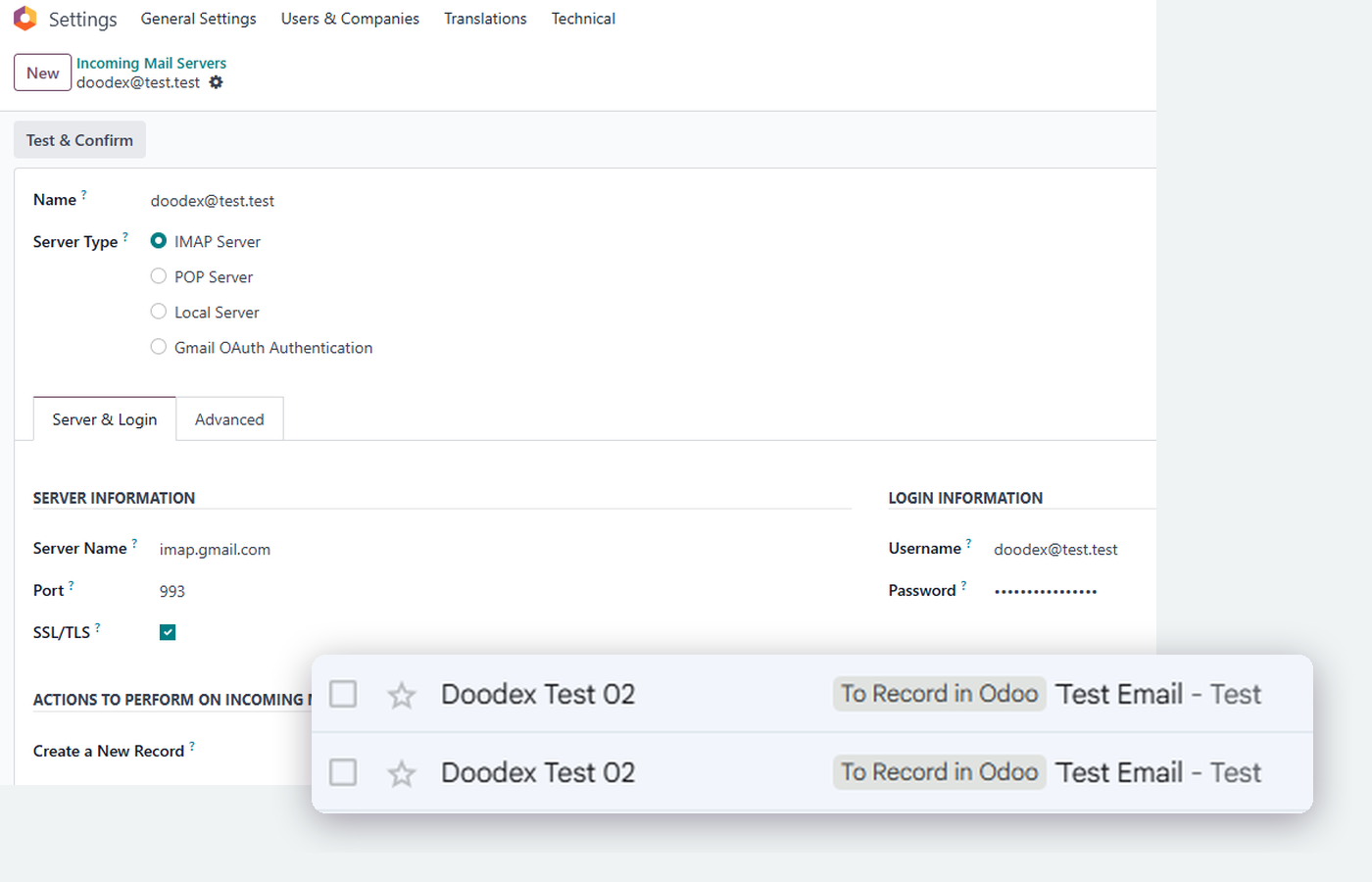Image resolution: width=1372 pixels, height=882 pixels.
Task: Open the Technical menu
Action: pos(583,19)
